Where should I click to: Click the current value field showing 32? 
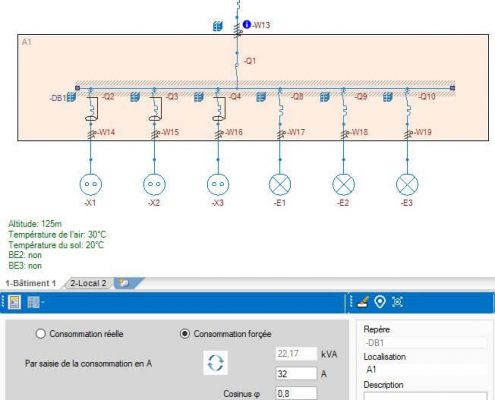pos(296,374)
